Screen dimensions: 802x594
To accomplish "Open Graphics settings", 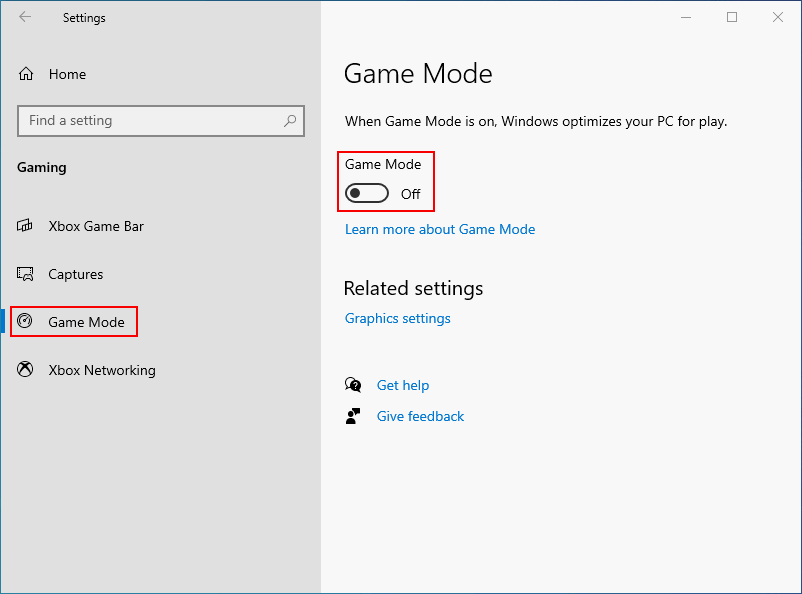I will pos(400,318).
